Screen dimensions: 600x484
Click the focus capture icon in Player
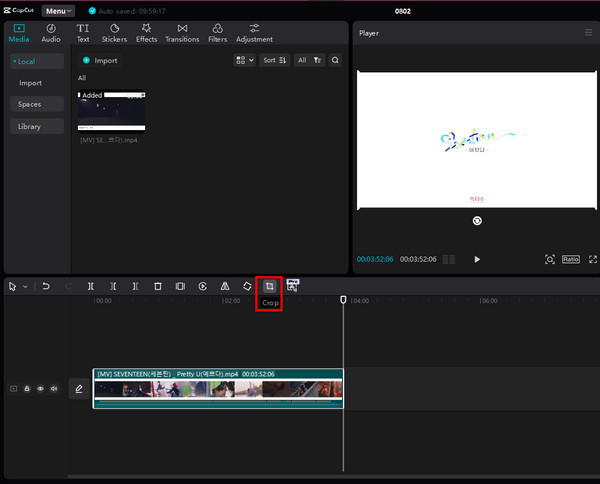(x=549, y=259)
